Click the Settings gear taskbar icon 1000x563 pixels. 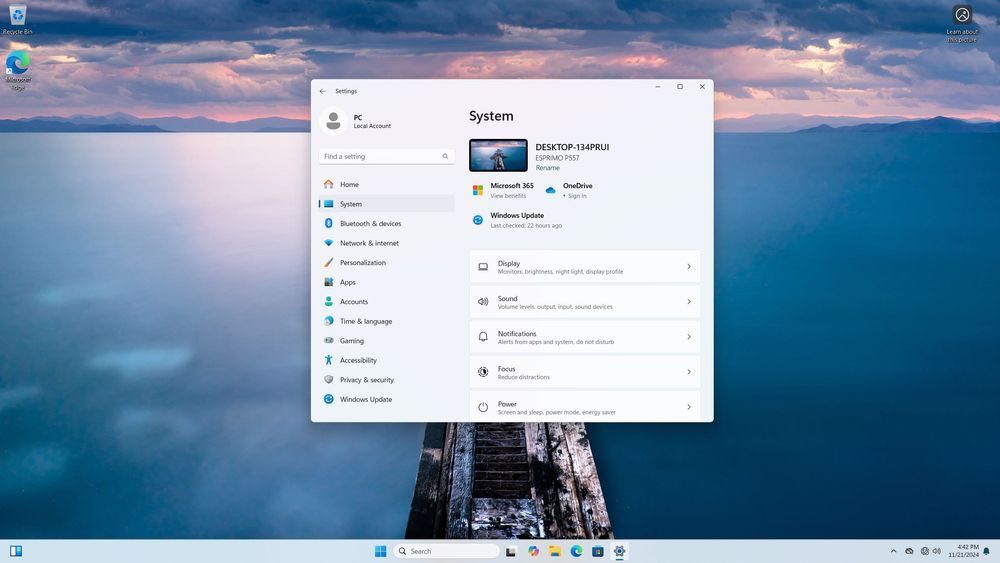tap(619, 551)
